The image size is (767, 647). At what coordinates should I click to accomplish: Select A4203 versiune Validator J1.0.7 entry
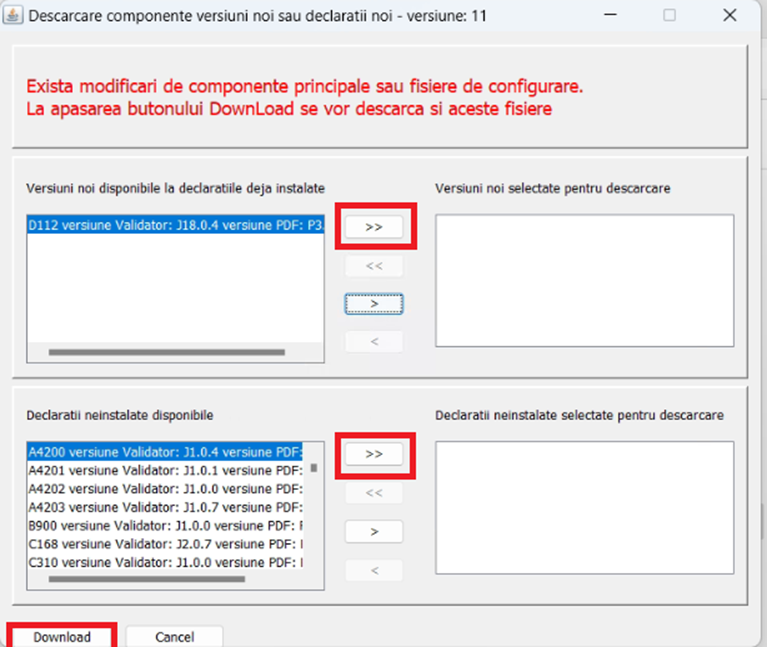tap(165, 507)
